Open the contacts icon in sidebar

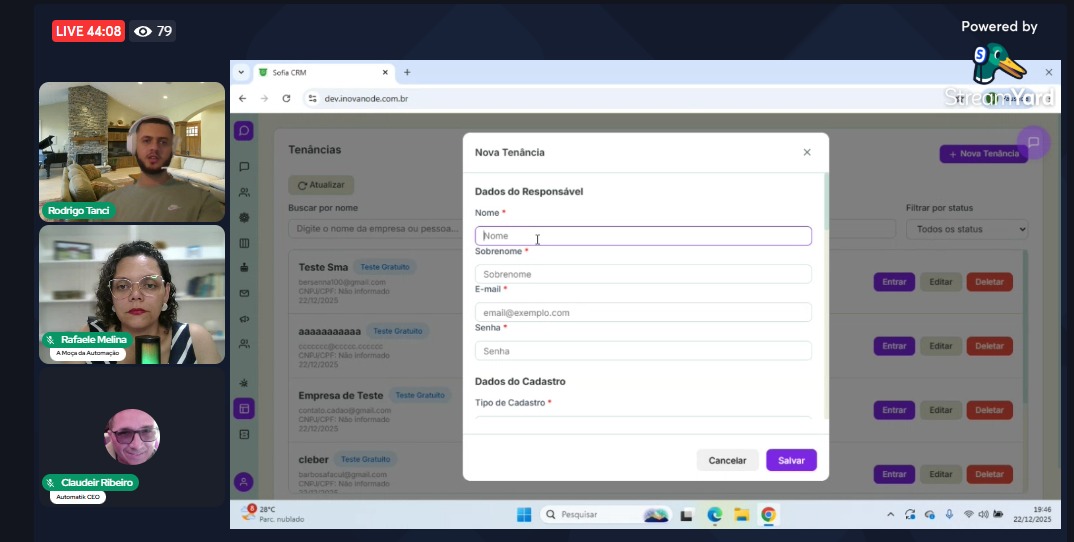point(244,192)
